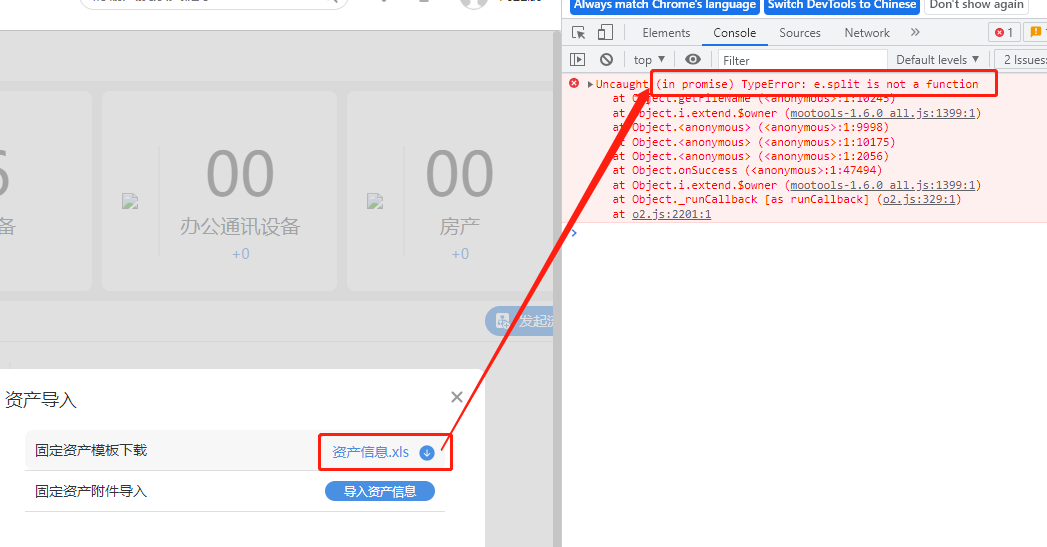This screenshot has width=1047, height=547.
Task: Expand more DevTools tabs chevron
Action: (x=915, y=32)
